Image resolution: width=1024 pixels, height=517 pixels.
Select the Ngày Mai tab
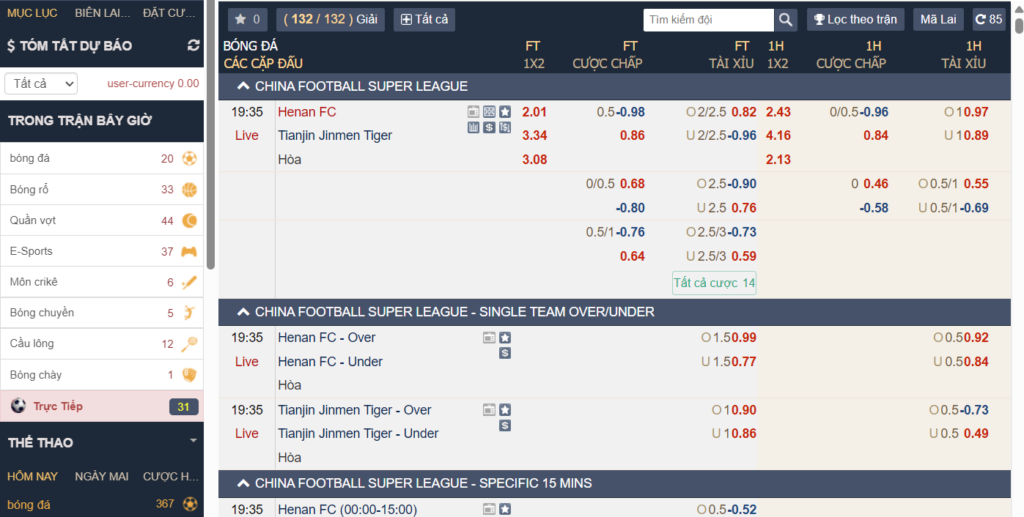[101, 476]
